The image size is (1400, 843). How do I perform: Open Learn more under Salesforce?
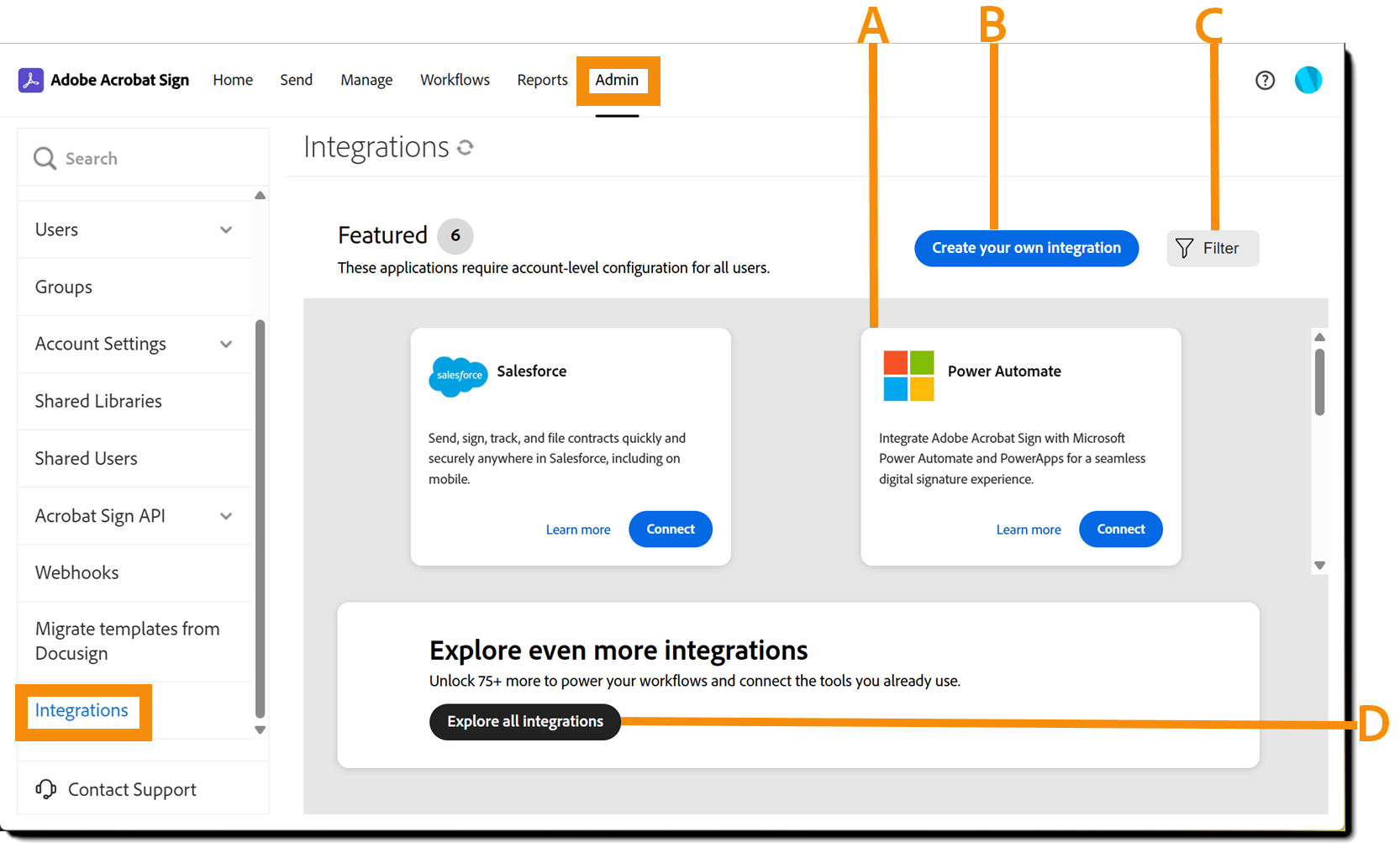(578, 529)
